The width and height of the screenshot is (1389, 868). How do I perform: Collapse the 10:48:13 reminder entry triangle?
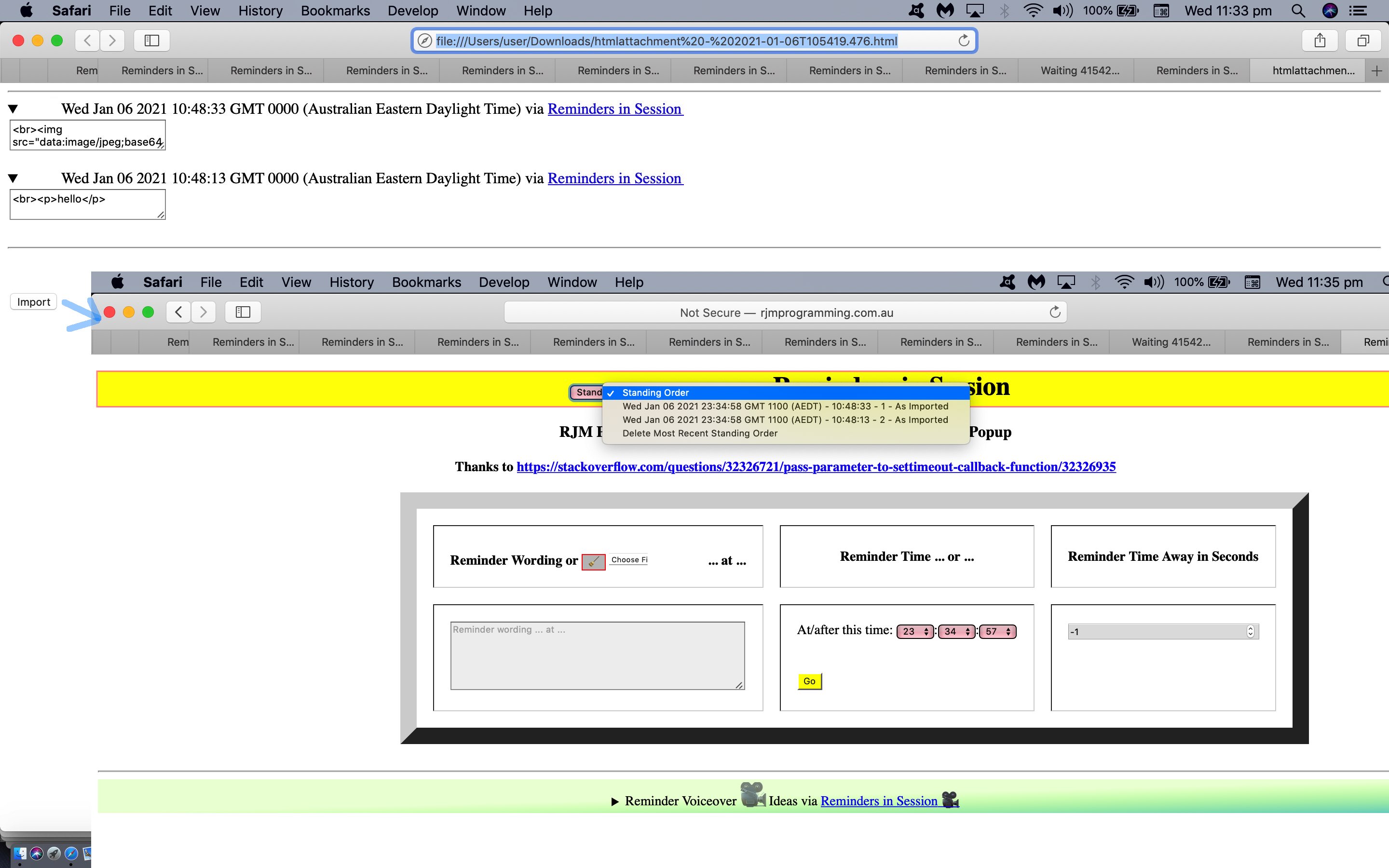[x=13, y=178]
